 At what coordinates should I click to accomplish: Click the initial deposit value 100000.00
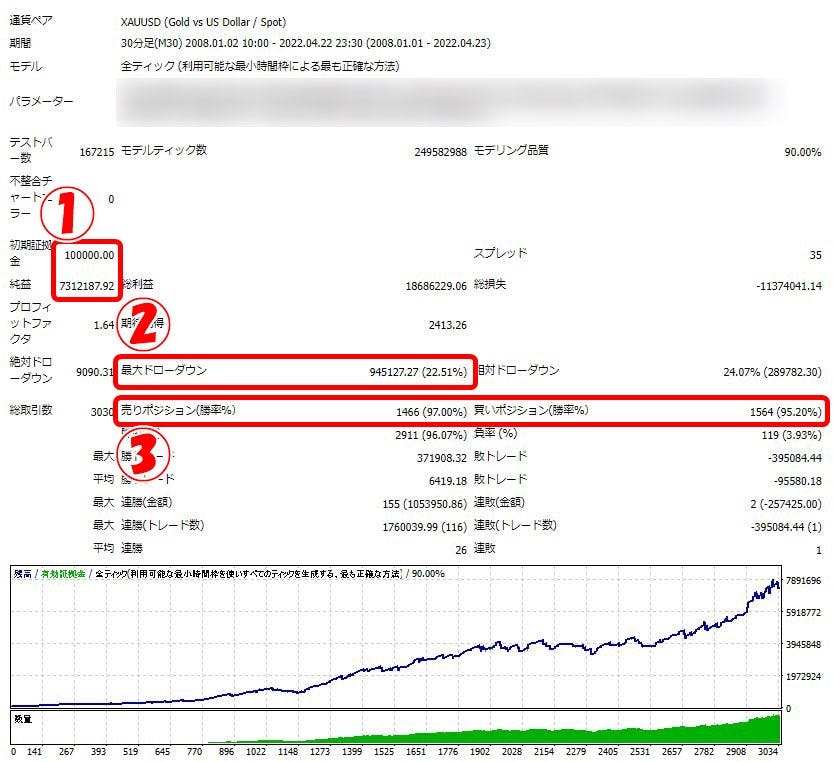[89, 255]
